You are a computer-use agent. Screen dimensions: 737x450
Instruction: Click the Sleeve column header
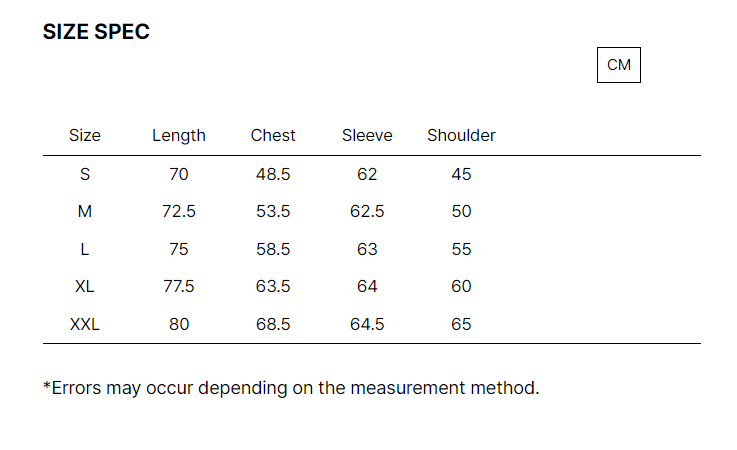367,135
